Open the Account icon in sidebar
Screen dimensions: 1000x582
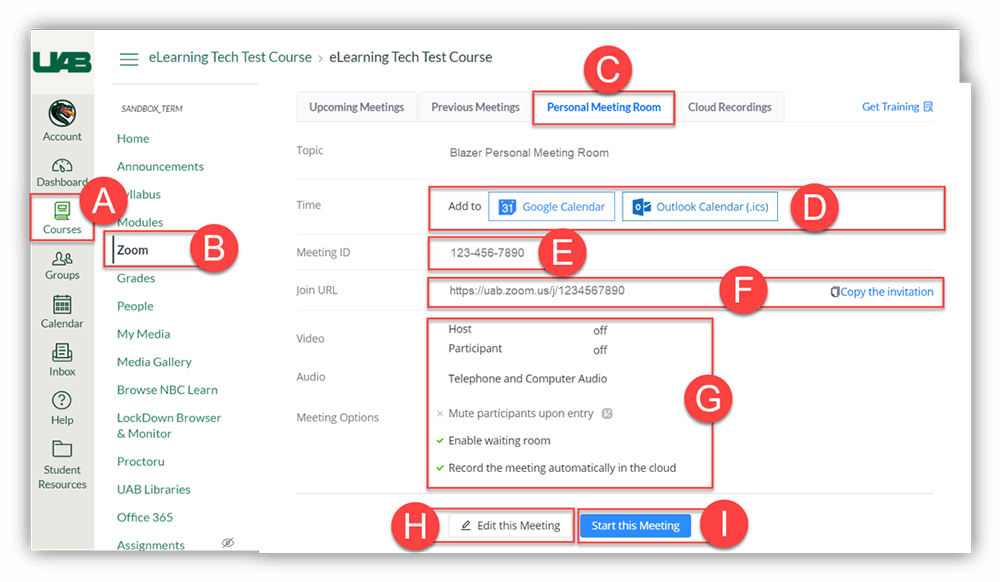(x=62, y=114)
